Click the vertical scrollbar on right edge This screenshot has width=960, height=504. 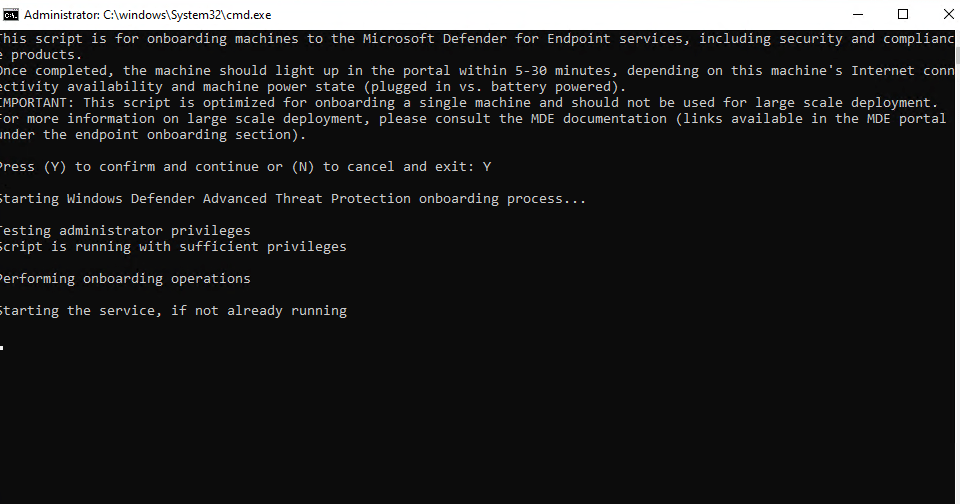point(955,260)
